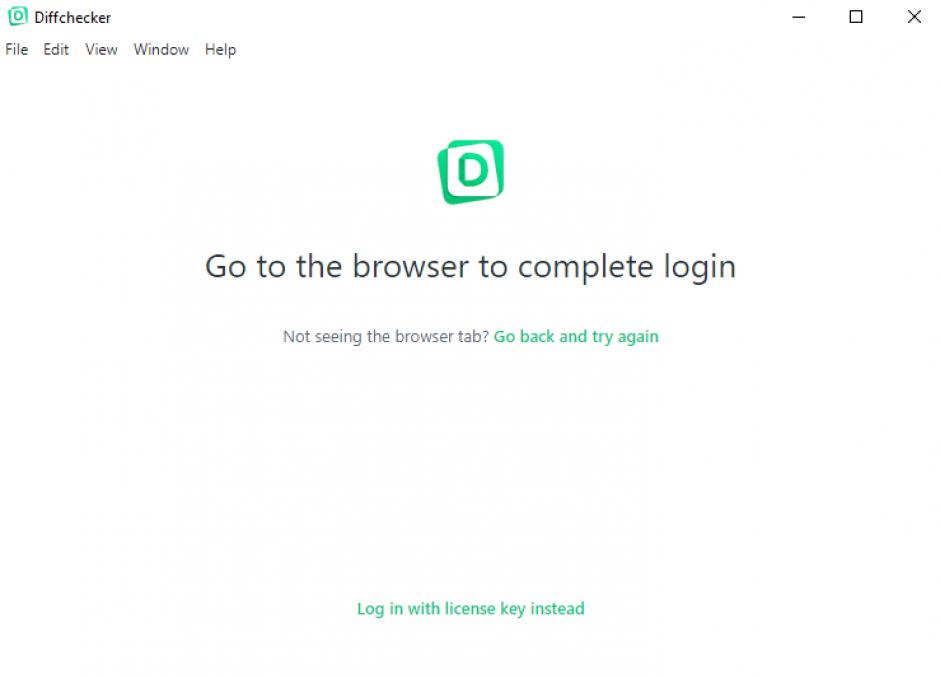Click 'try again' in the green link
Screen dimensions: 940x678
[x=625, y=337]
